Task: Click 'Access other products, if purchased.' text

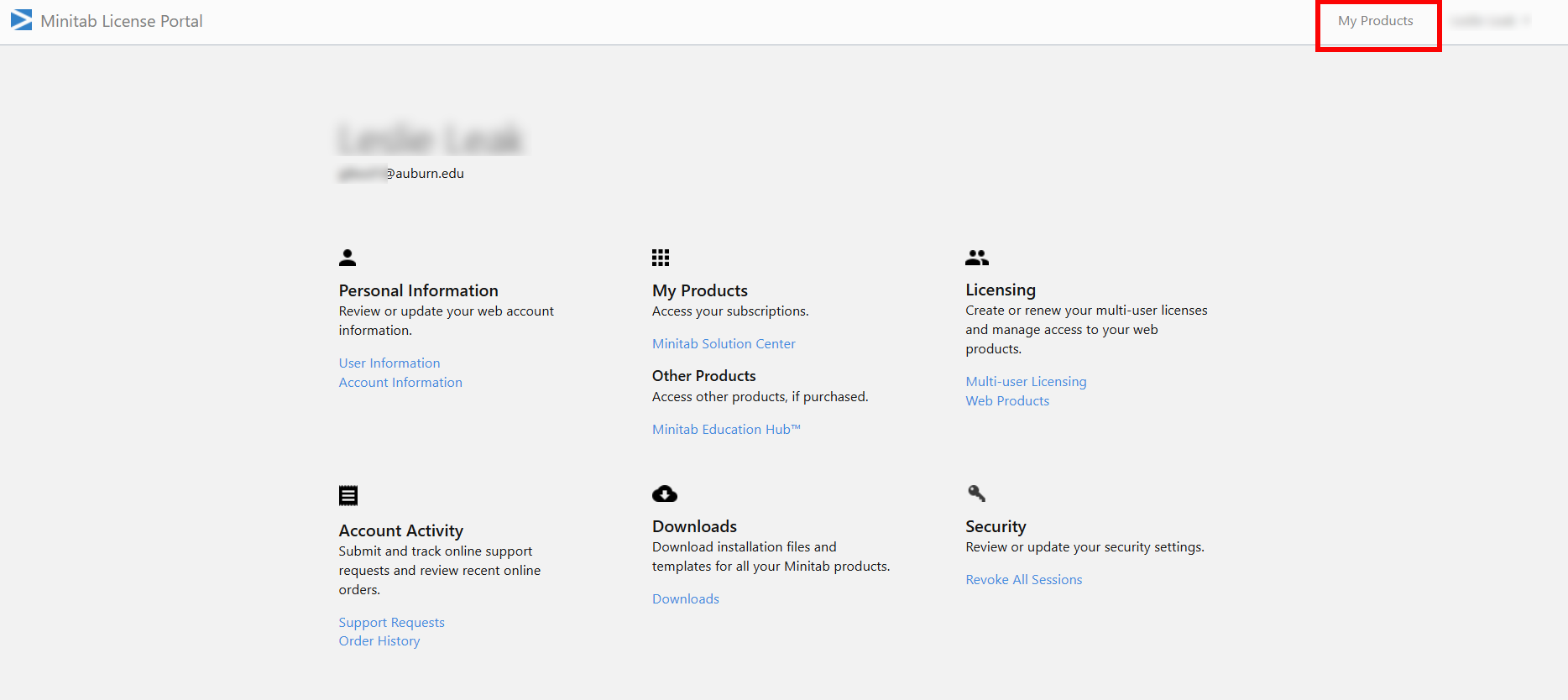Action: (x=760, y=396)
